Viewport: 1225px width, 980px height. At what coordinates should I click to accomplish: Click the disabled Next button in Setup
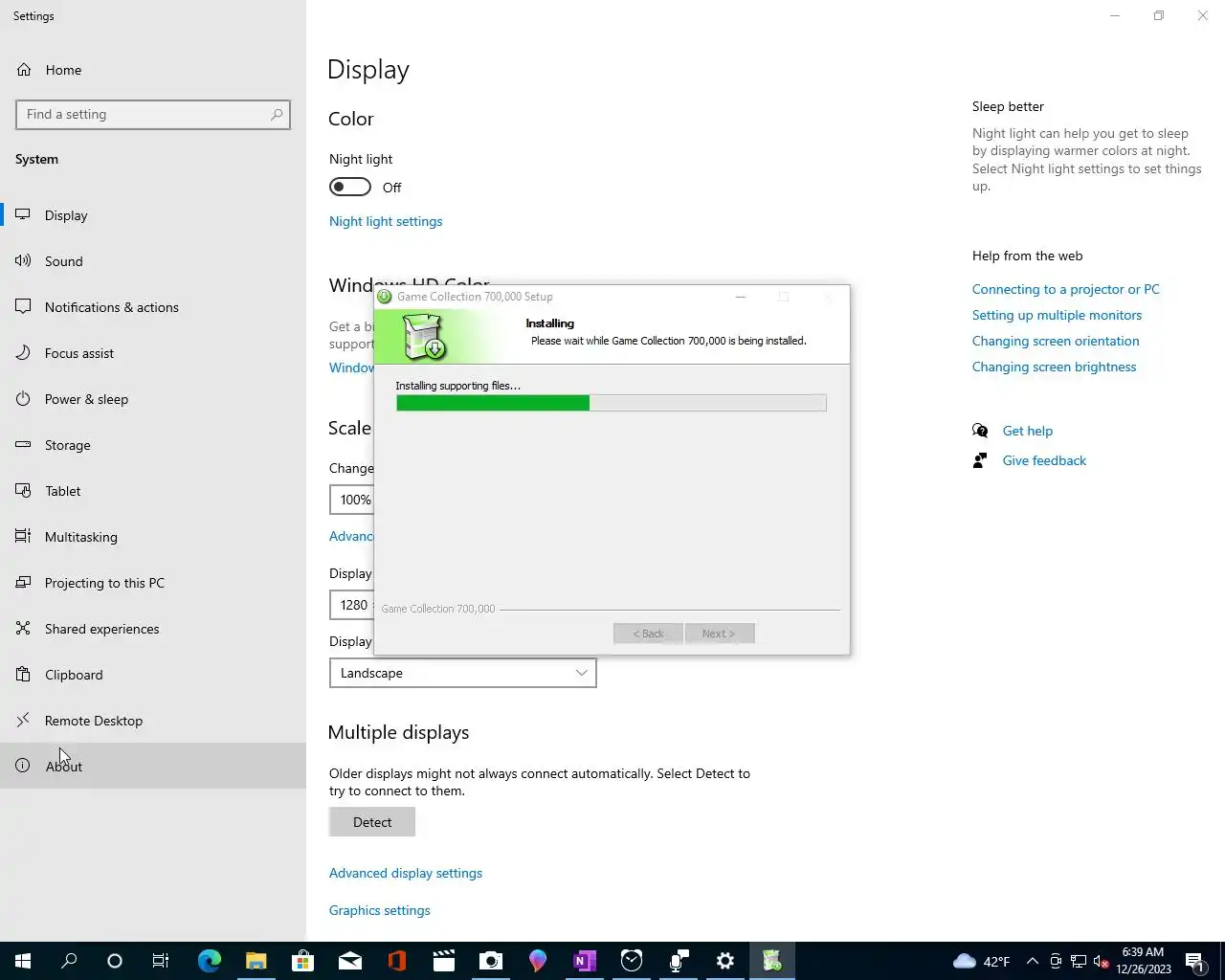(x=720, y=634)
